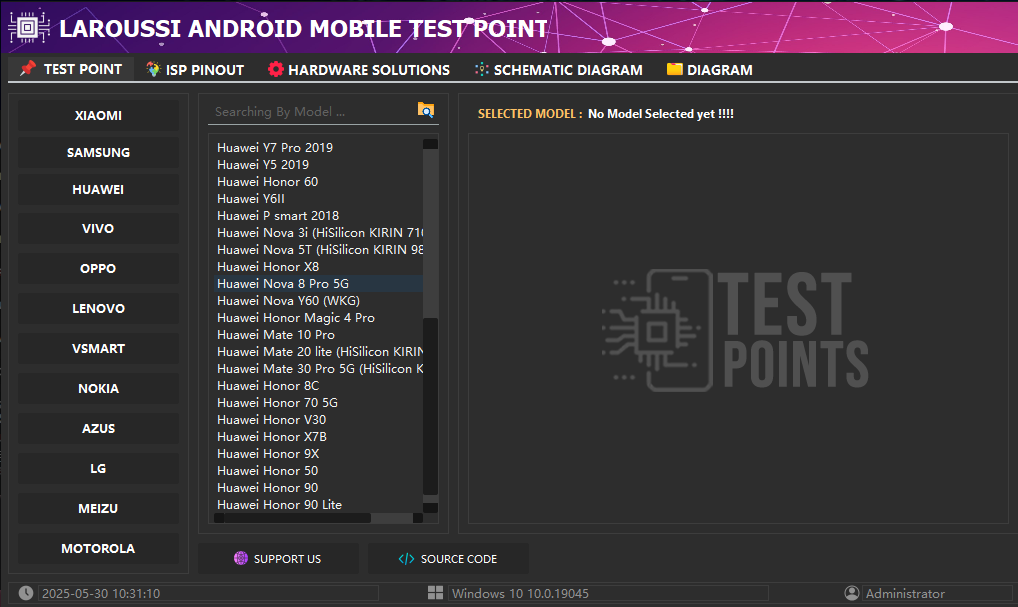1018x607 pixels.
Task: Click the Administrator user icon
Action: coord(852,593)
